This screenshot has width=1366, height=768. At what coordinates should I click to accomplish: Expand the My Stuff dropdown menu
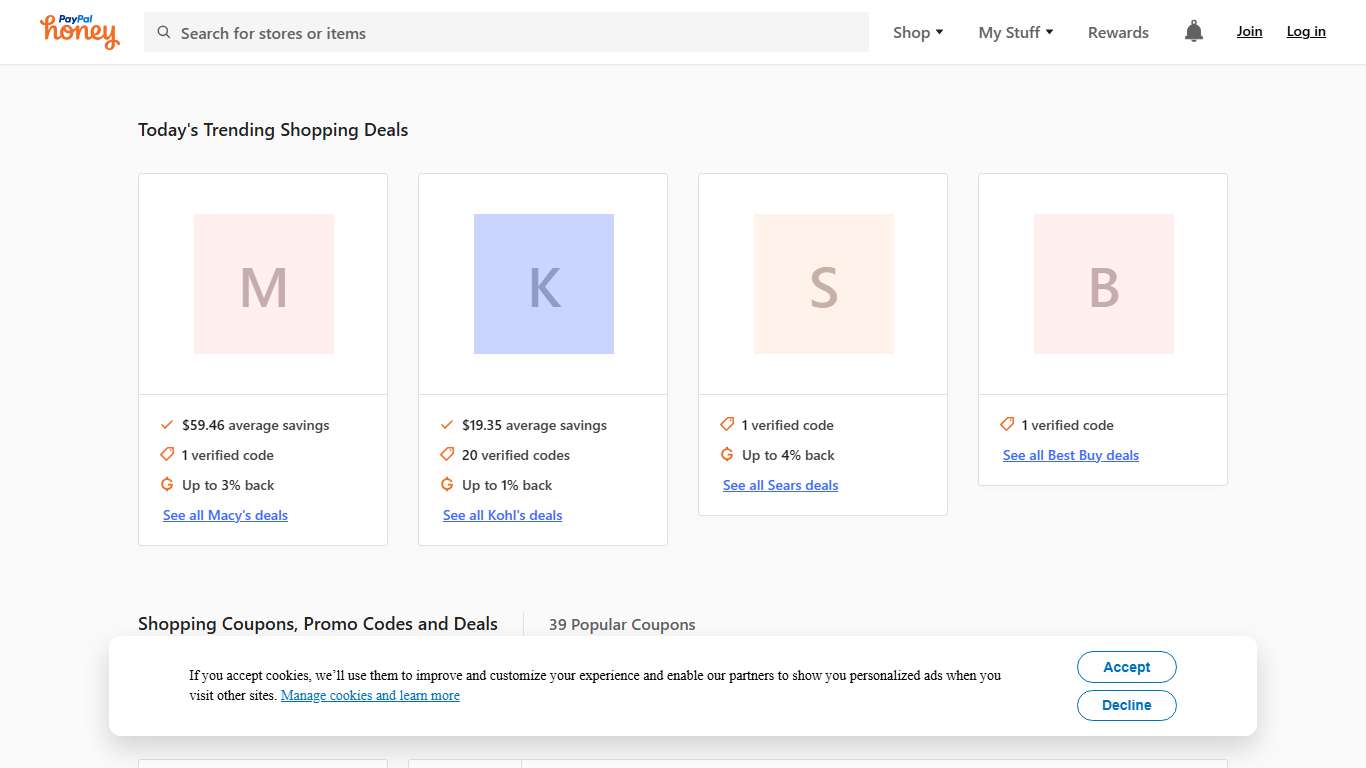tap(1015, 33)
